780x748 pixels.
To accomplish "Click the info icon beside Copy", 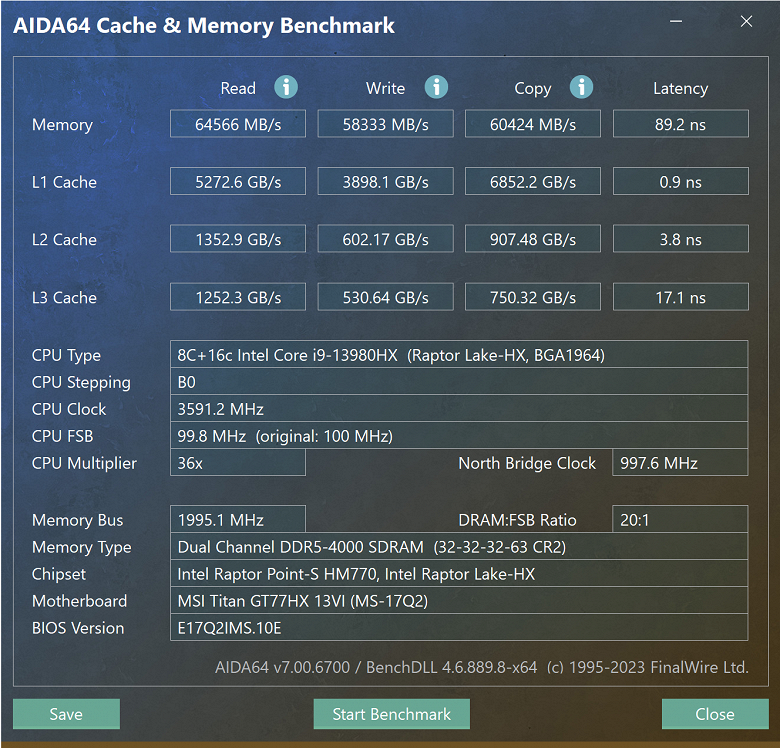I will pyautogui.click(x=582, y=88).
